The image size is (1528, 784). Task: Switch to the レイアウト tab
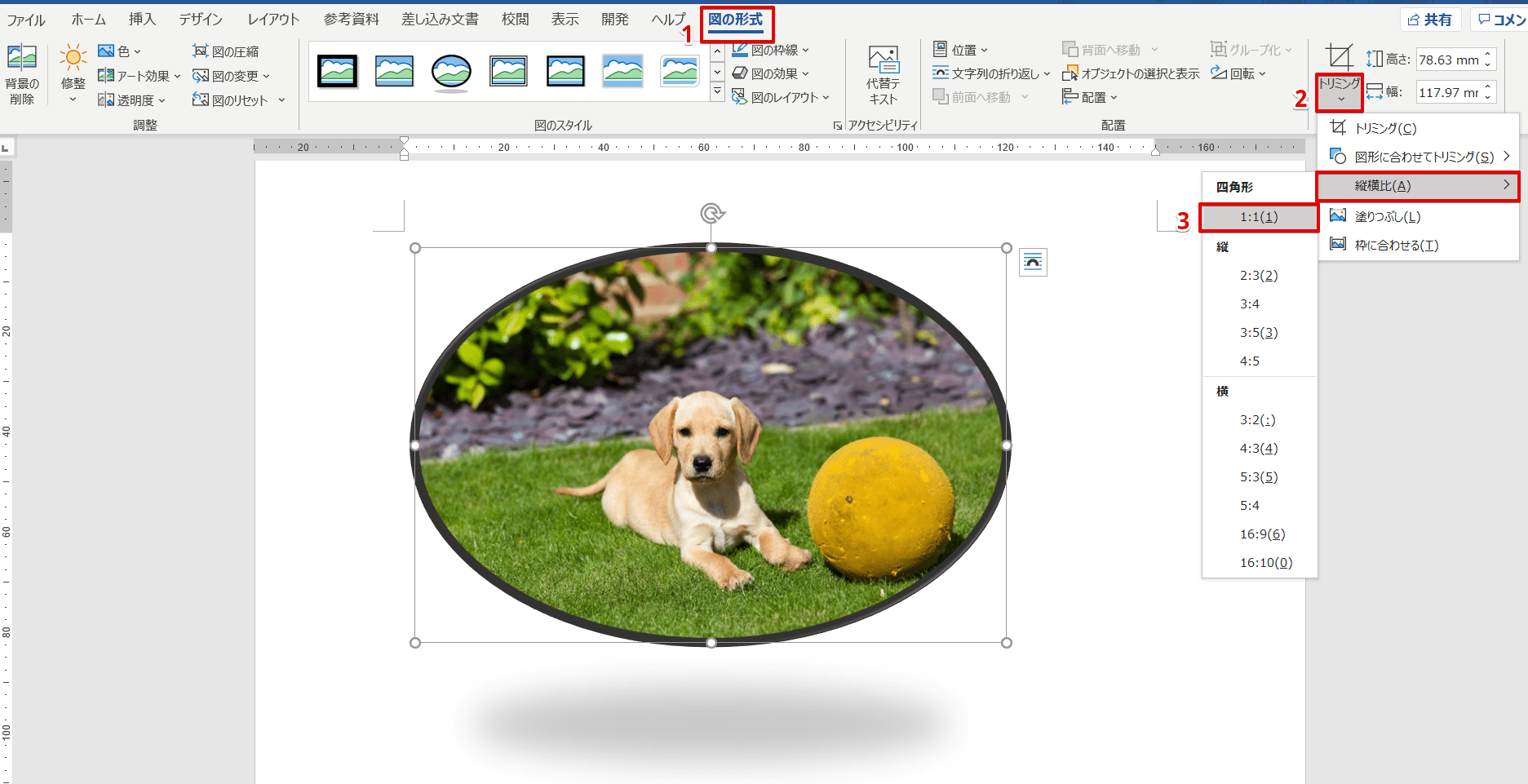coord(273,20)
